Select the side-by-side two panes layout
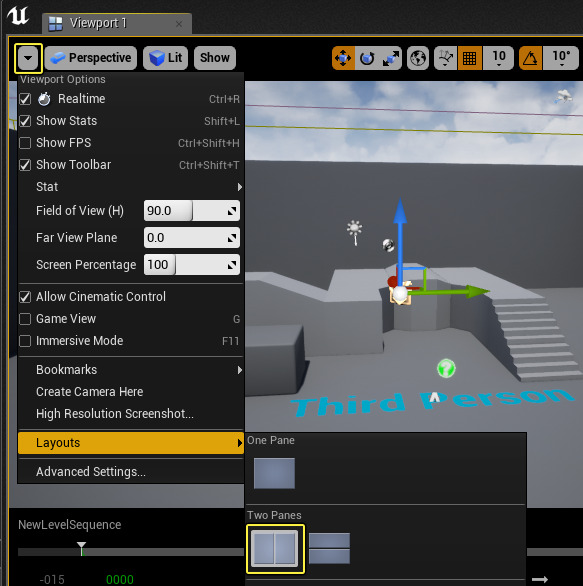 coord(275,549)
